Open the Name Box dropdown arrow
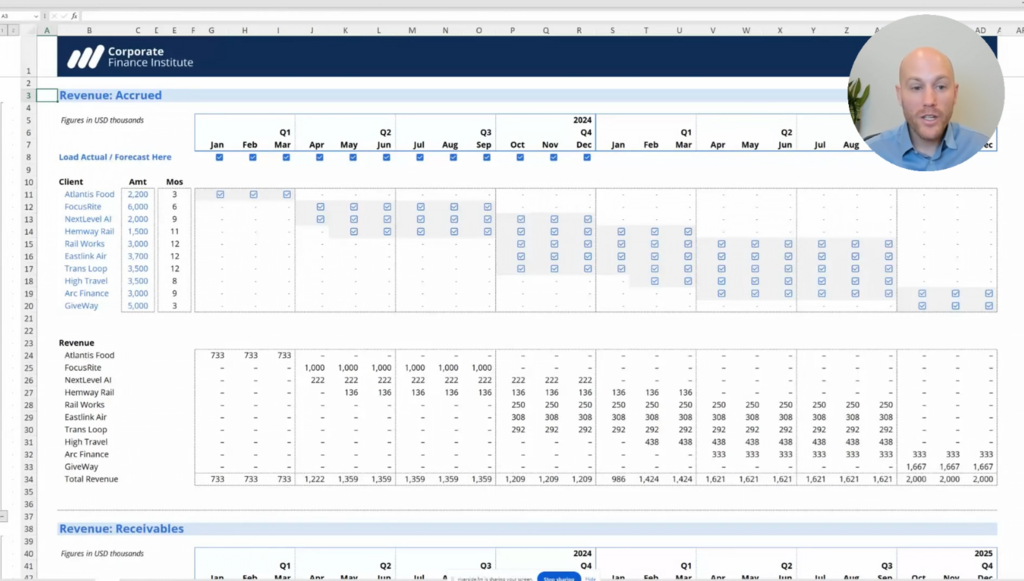1024x581 pixels. (x=37, y=16)
